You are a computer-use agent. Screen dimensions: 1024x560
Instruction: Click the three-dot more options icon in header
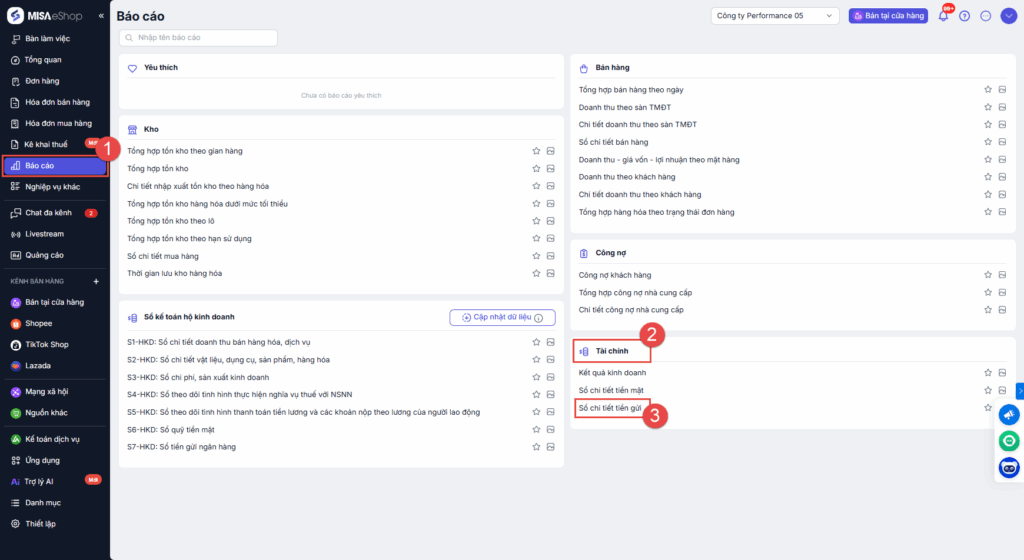[986, 16]
